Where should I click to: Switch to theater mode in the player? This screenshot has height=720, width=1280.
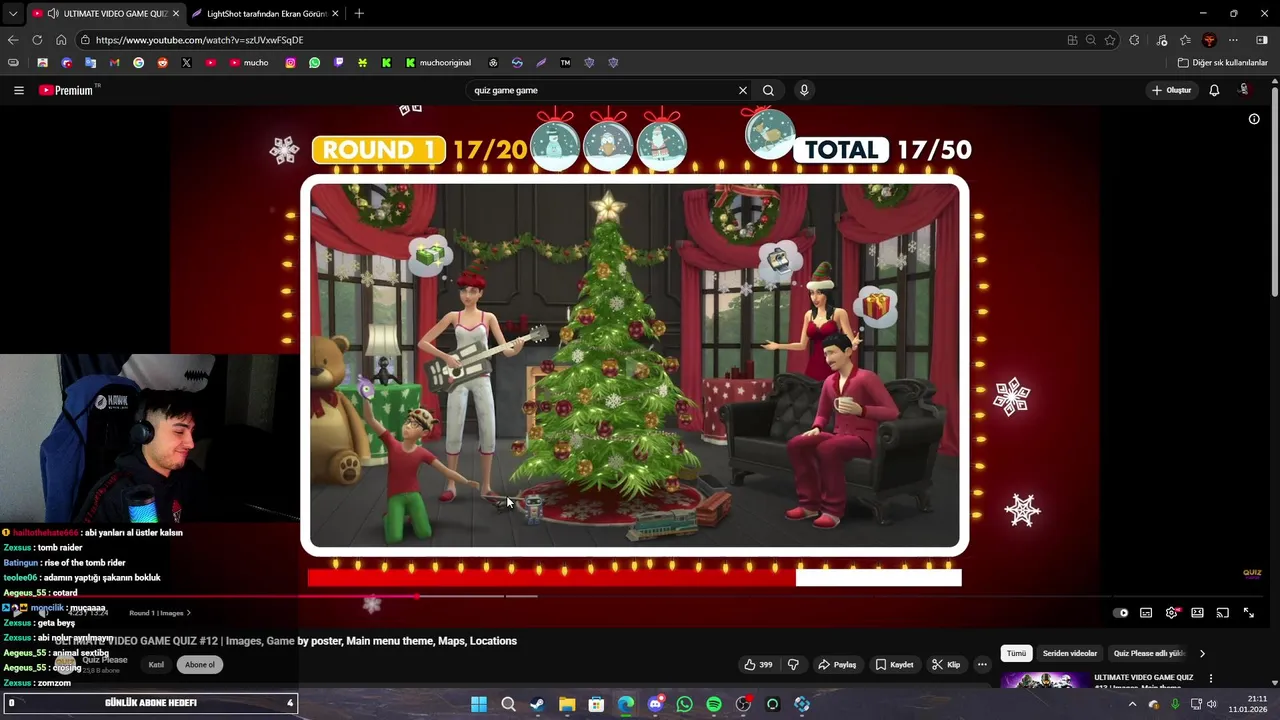click(1197, 613)
